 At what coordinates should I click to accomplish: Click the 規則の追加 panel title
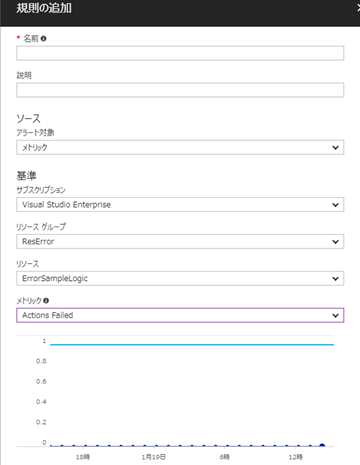(x=44, y=8)
